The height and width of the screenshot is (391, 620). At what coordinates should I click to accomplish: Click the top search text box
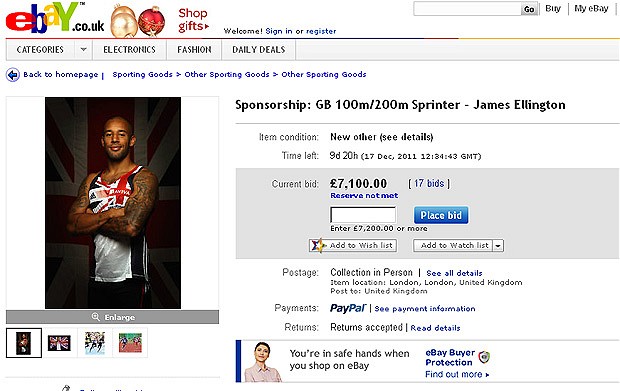(x=467, y=9)
